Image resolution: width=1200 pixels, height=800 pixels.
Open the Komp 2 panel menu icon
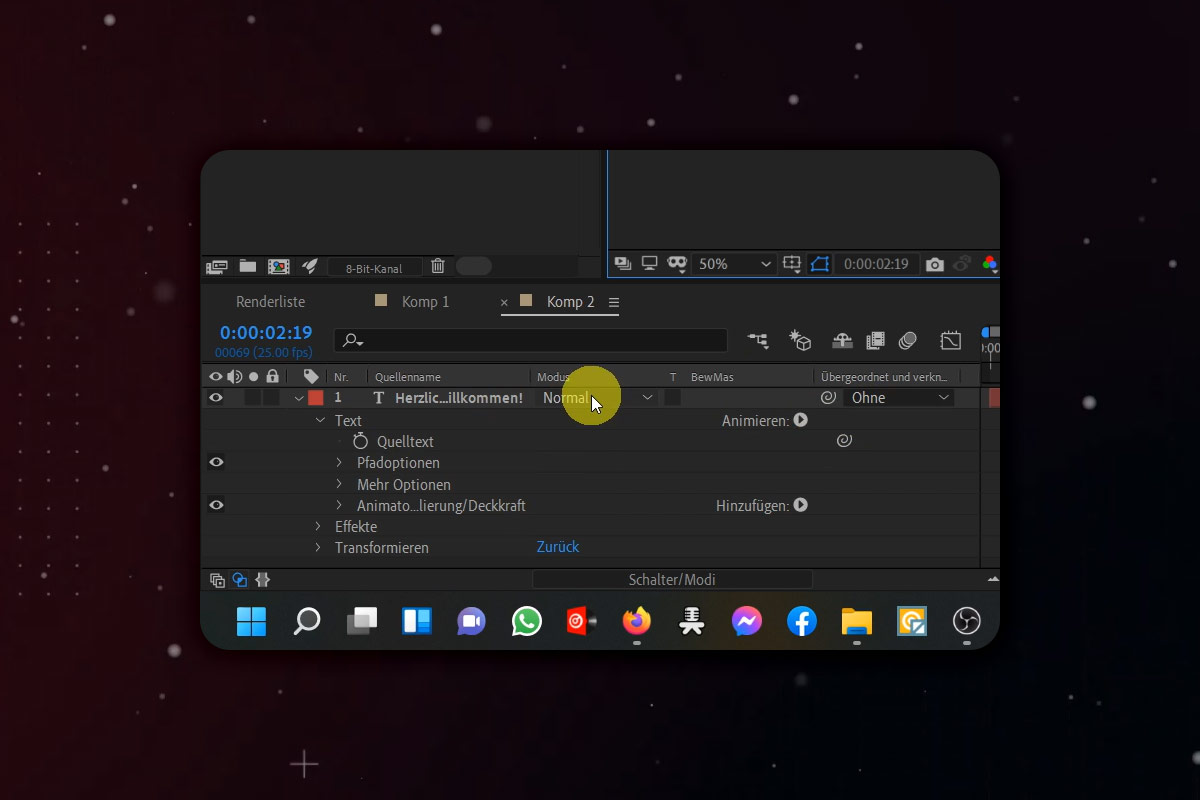tap(614, 302)
